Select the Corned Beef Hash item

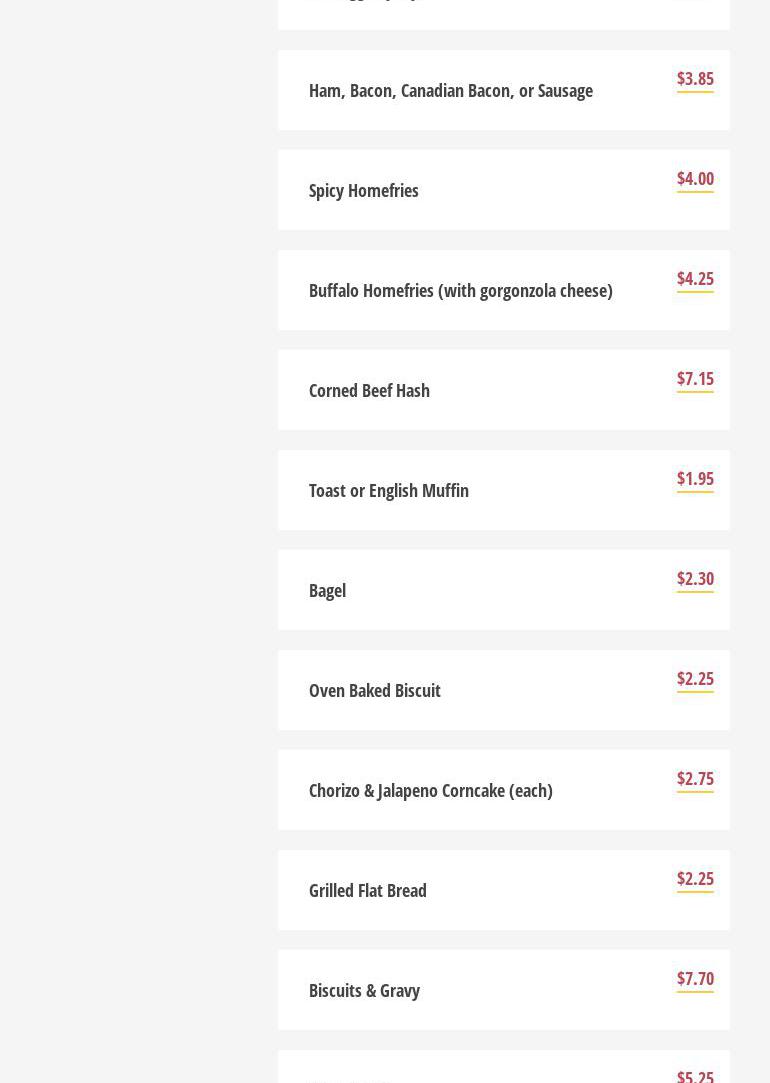point(369,390)
